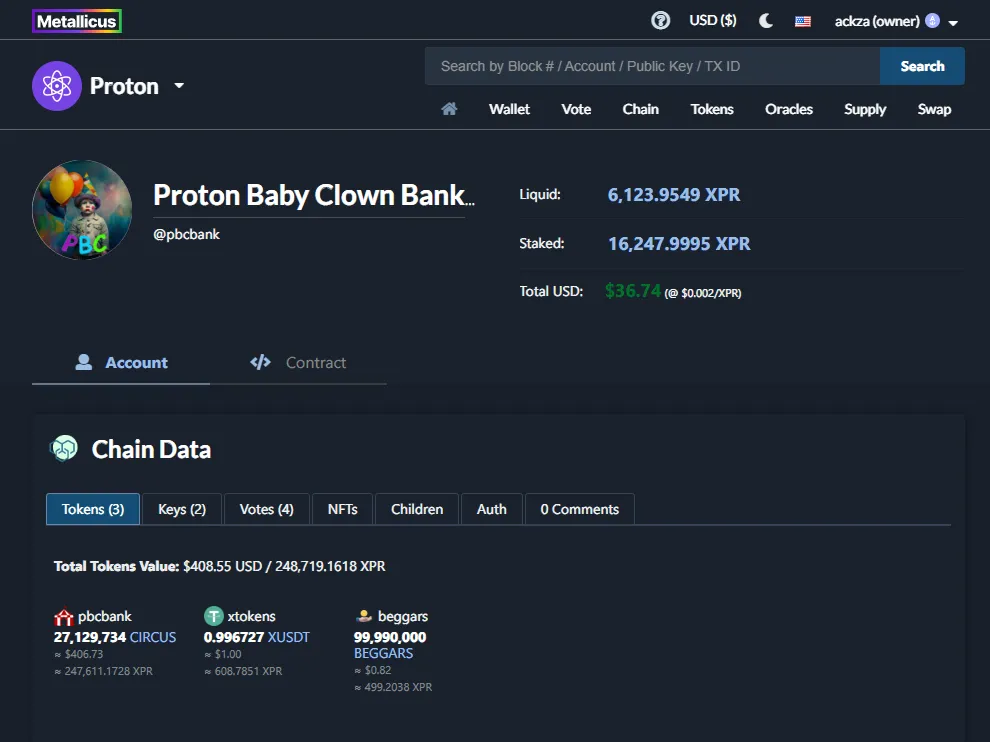
Task: Click the search input field
Action: click(652, 66)
